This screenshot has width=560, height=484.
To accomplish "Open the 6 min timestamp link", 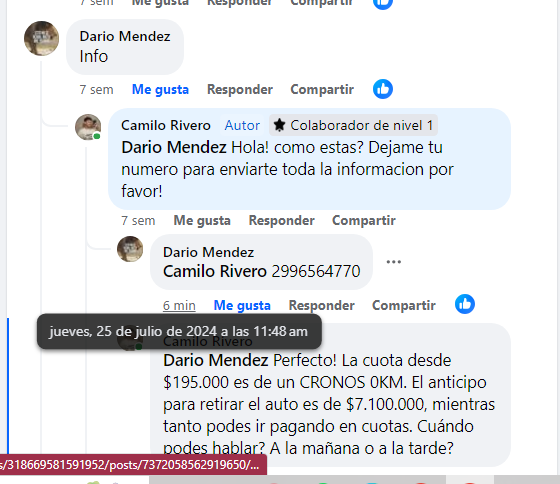I will (x=179, y=305).
